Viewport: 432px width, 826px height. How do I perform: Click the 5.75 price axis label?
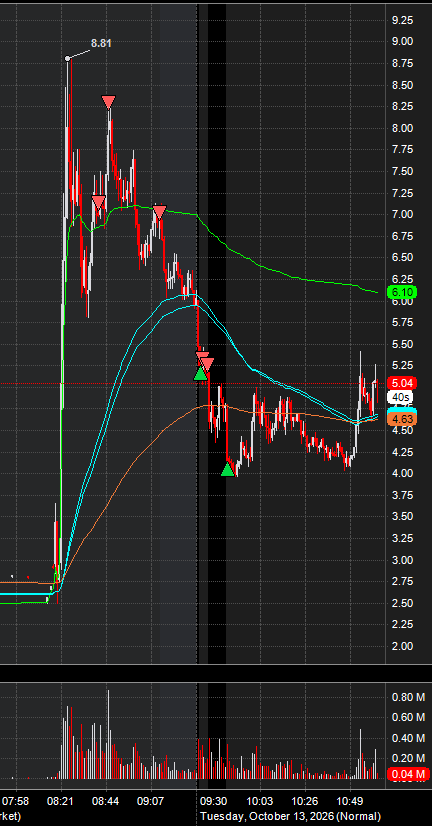coord(402,322)
